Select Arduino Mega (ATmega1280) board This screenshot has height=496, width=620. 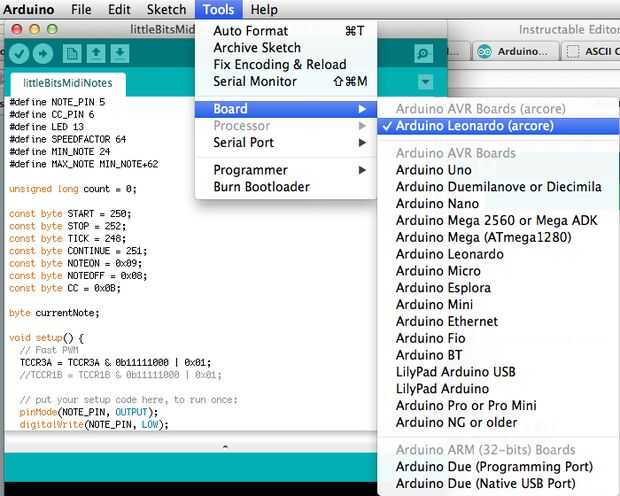click(498, 237)
